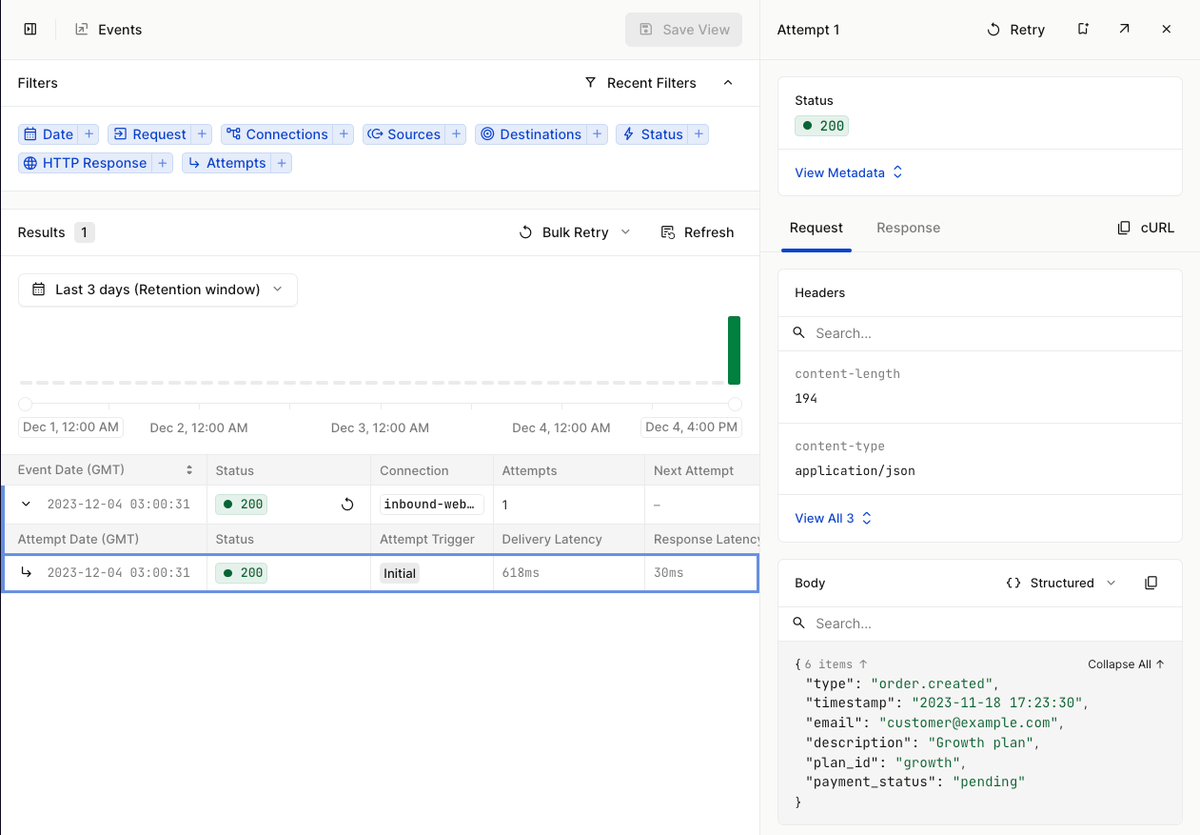Open the attempt in a new window
The width and height of the screenshot is (1200, 835).
point(1083,29)
